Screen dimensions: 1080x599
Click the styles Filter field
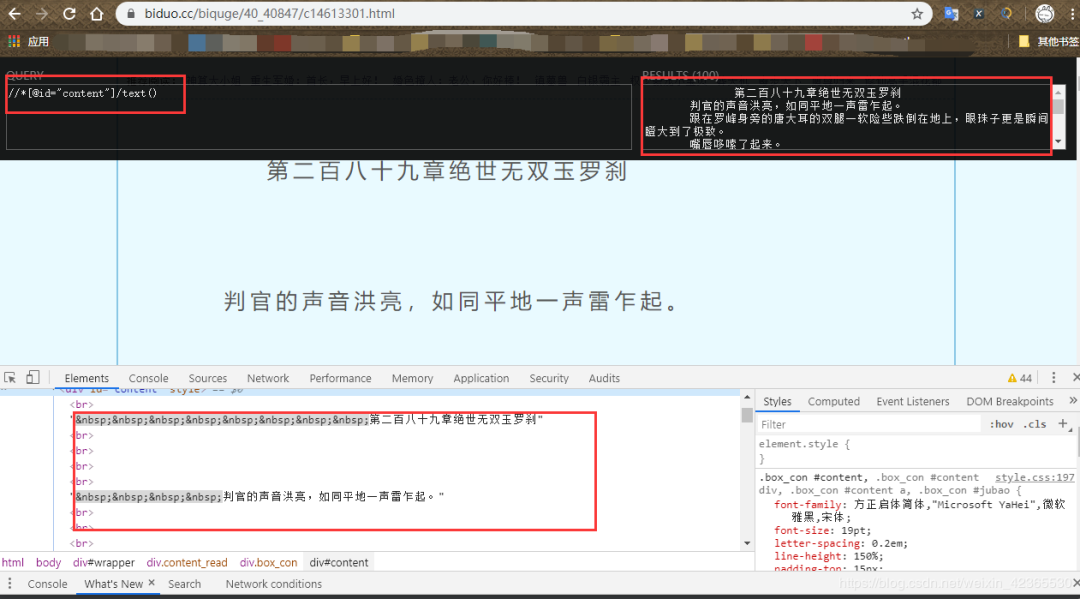[869, 424]
